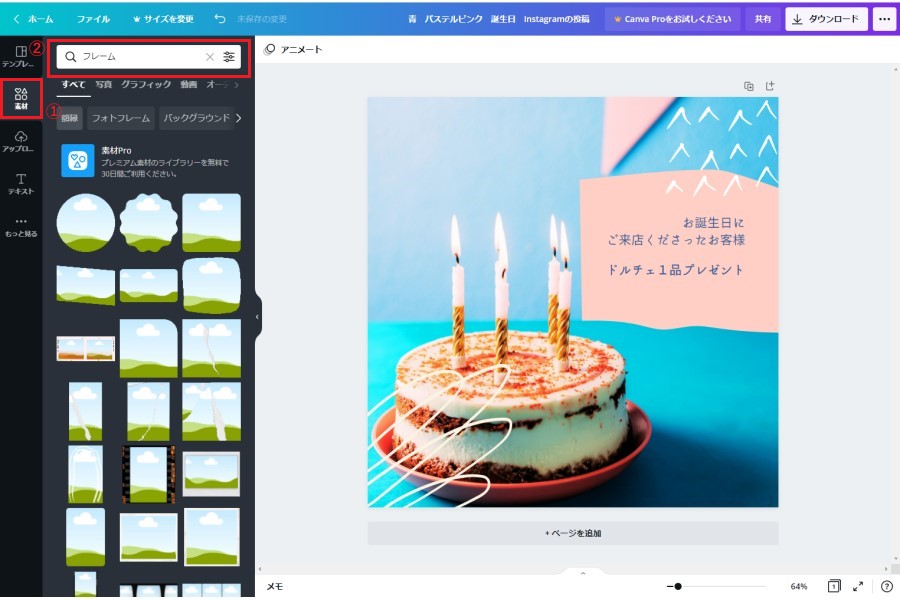
Task: Click the もっと見る more options icon
Action: pyautogui.click(x=20, y=226)
